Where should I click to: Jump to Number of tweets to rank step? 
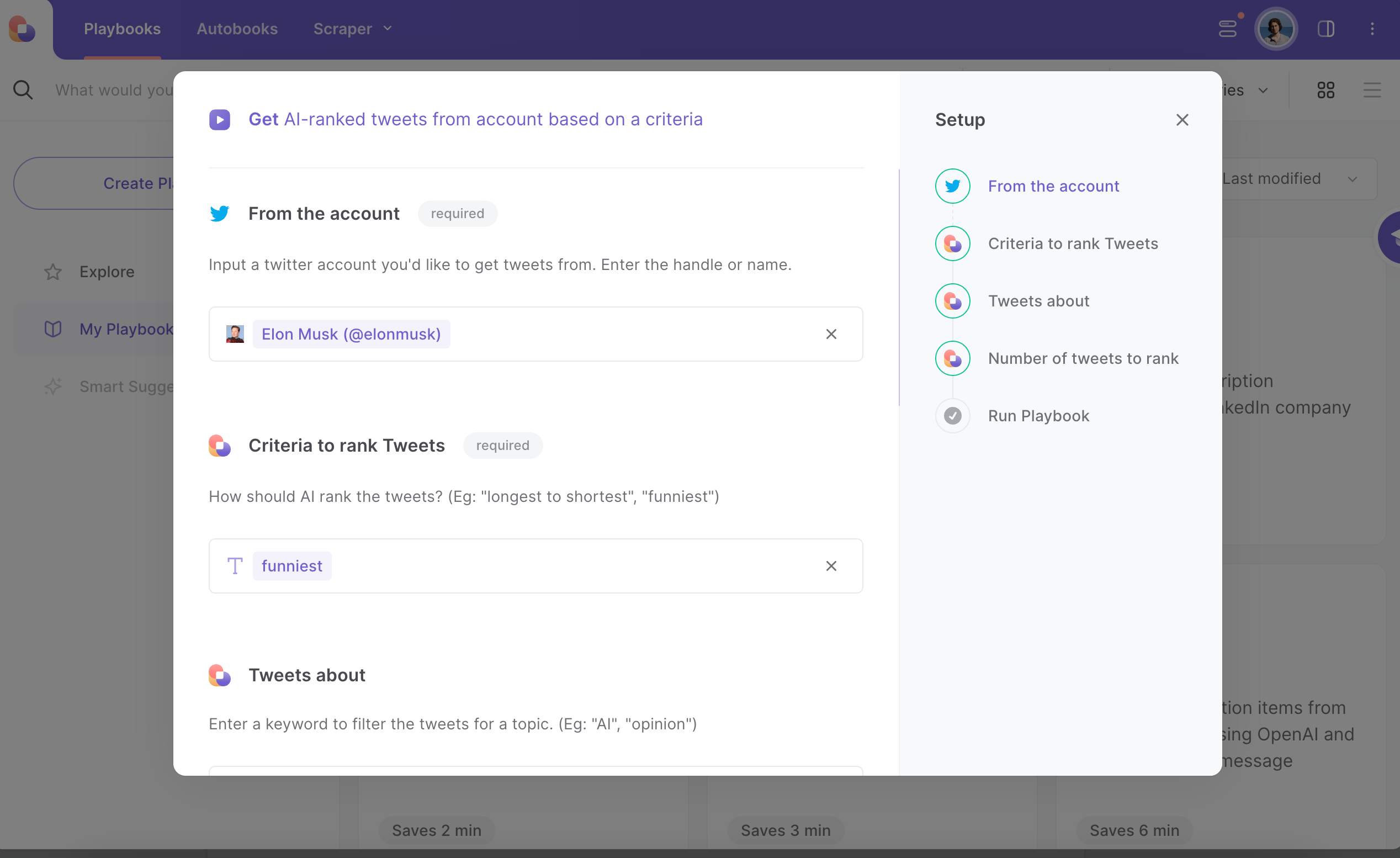[x=1083, y=358]
